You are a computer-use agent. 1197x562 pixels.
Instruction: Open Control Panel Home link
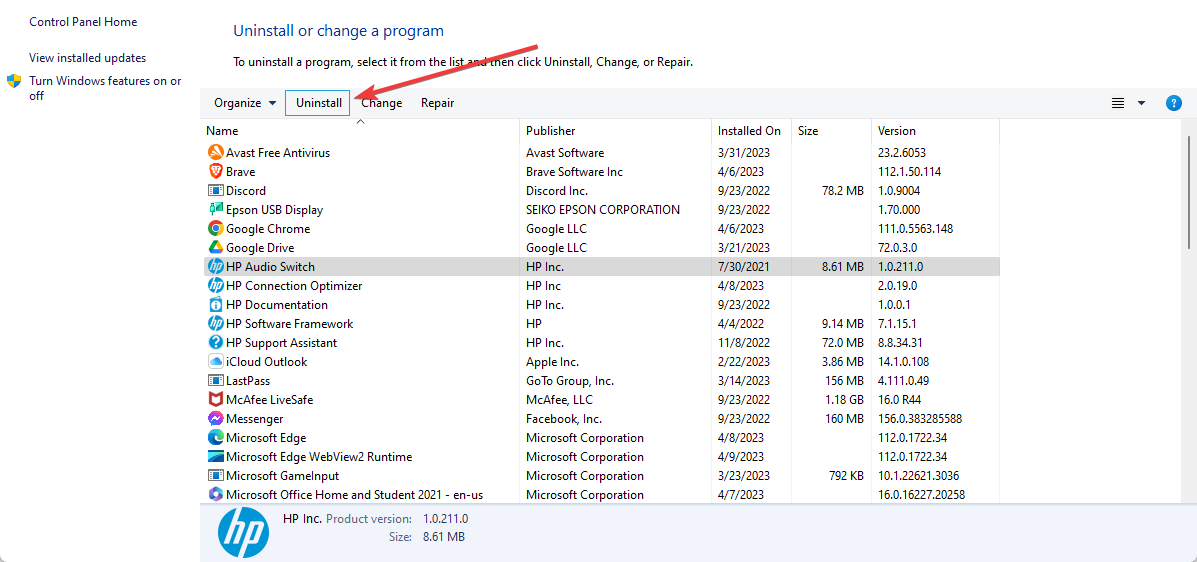[x=83, y=22]
